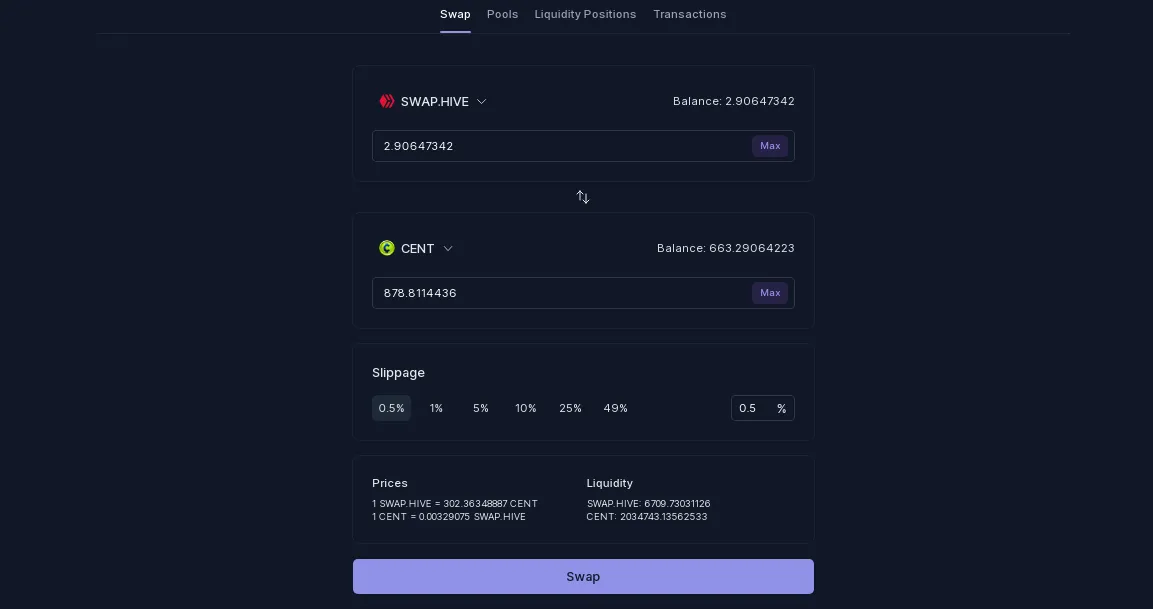Expand the CENT token chevron
The height and width of the screenshot is (609, 1153).
(448, 249)
